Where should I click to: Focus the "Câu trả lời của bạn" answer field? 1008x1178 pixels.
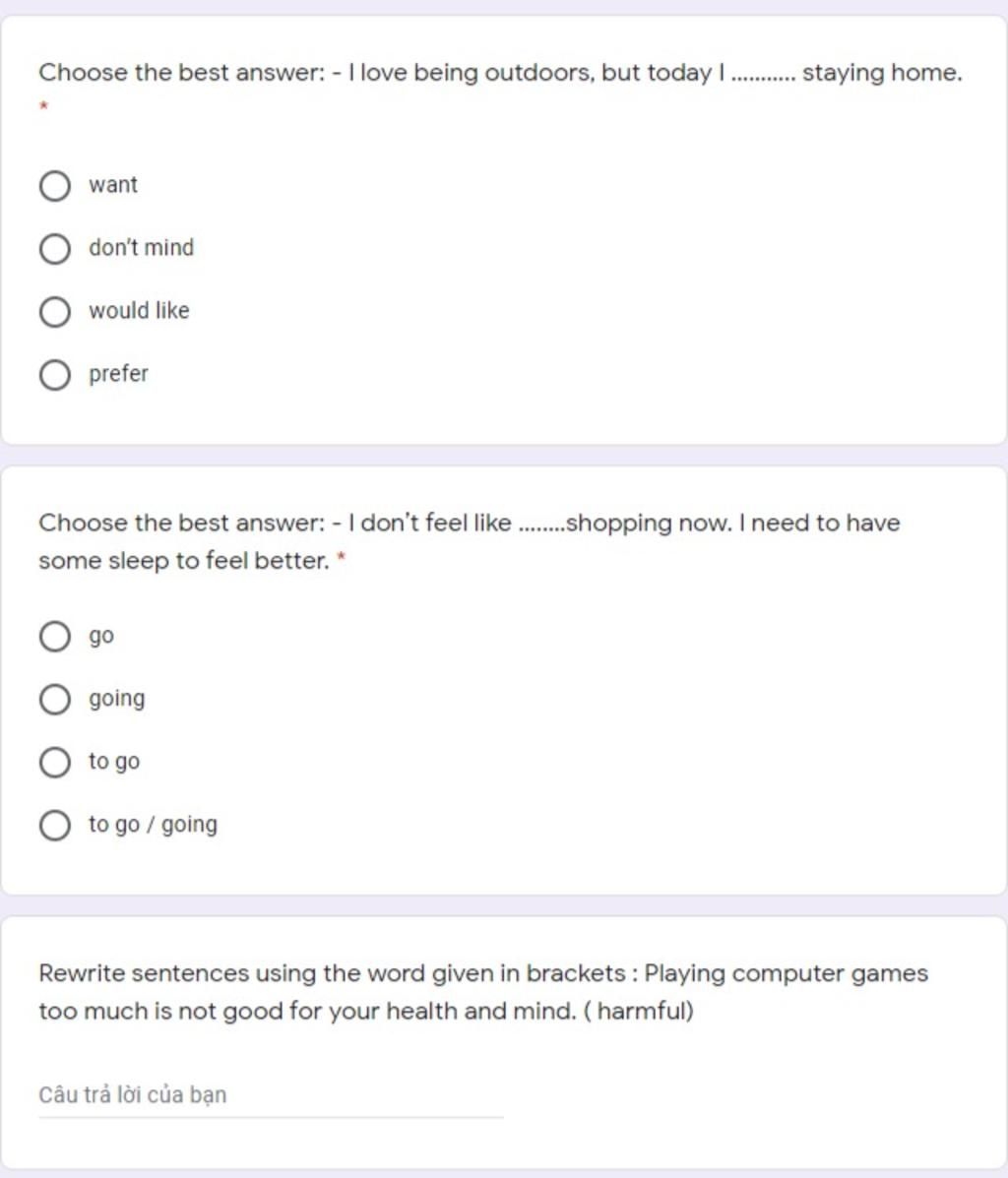[271, 1095]
